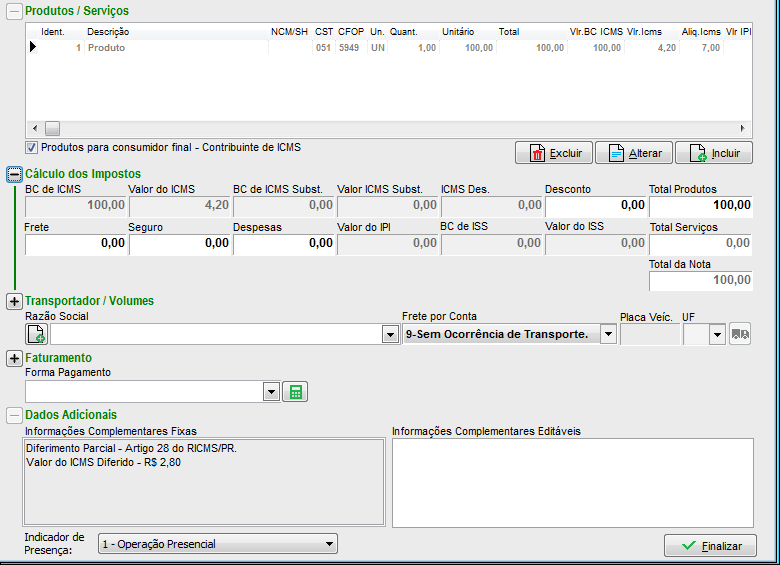The width and height of the screenshot is (780, 565).
Task: Expand the Faturamento section
Action: click(x=14, y=358)
